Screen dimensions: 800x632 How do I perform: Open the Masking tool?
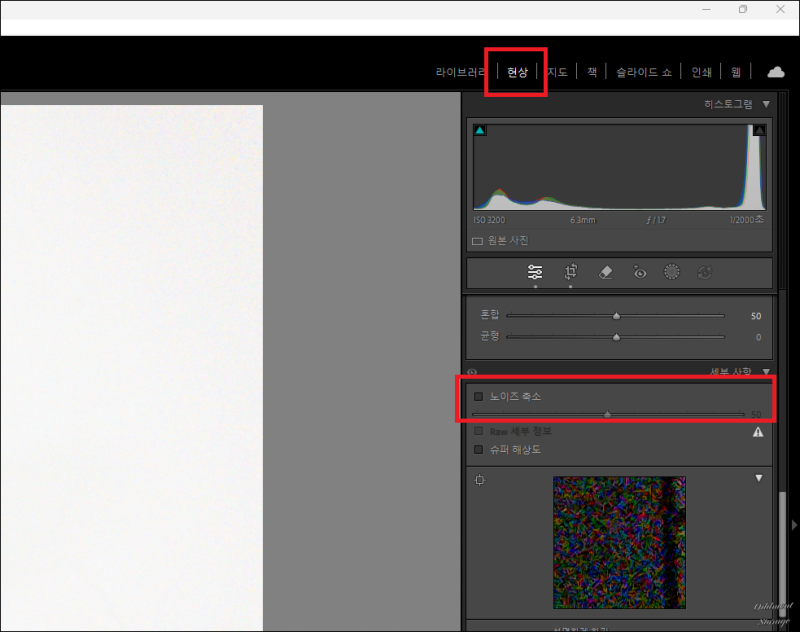coord(671,272)
